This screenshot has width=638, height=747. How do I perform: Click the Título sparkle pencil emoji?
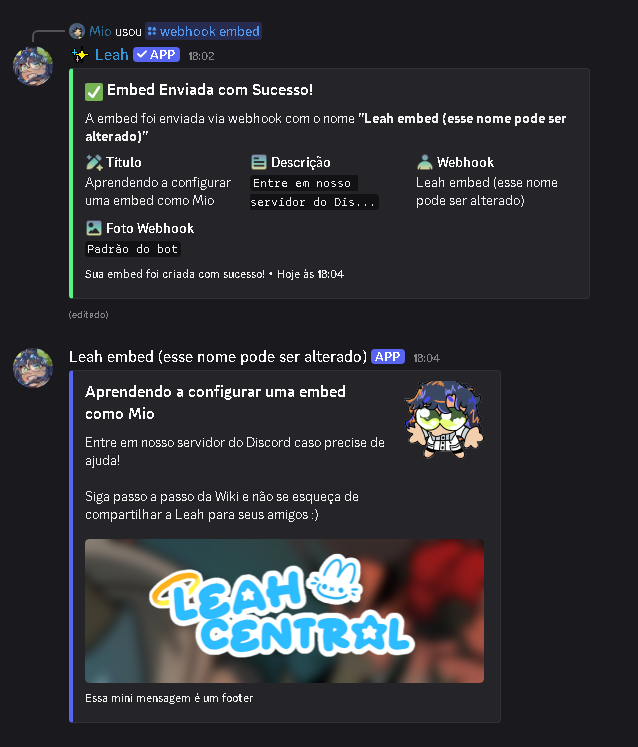(94, 162)
